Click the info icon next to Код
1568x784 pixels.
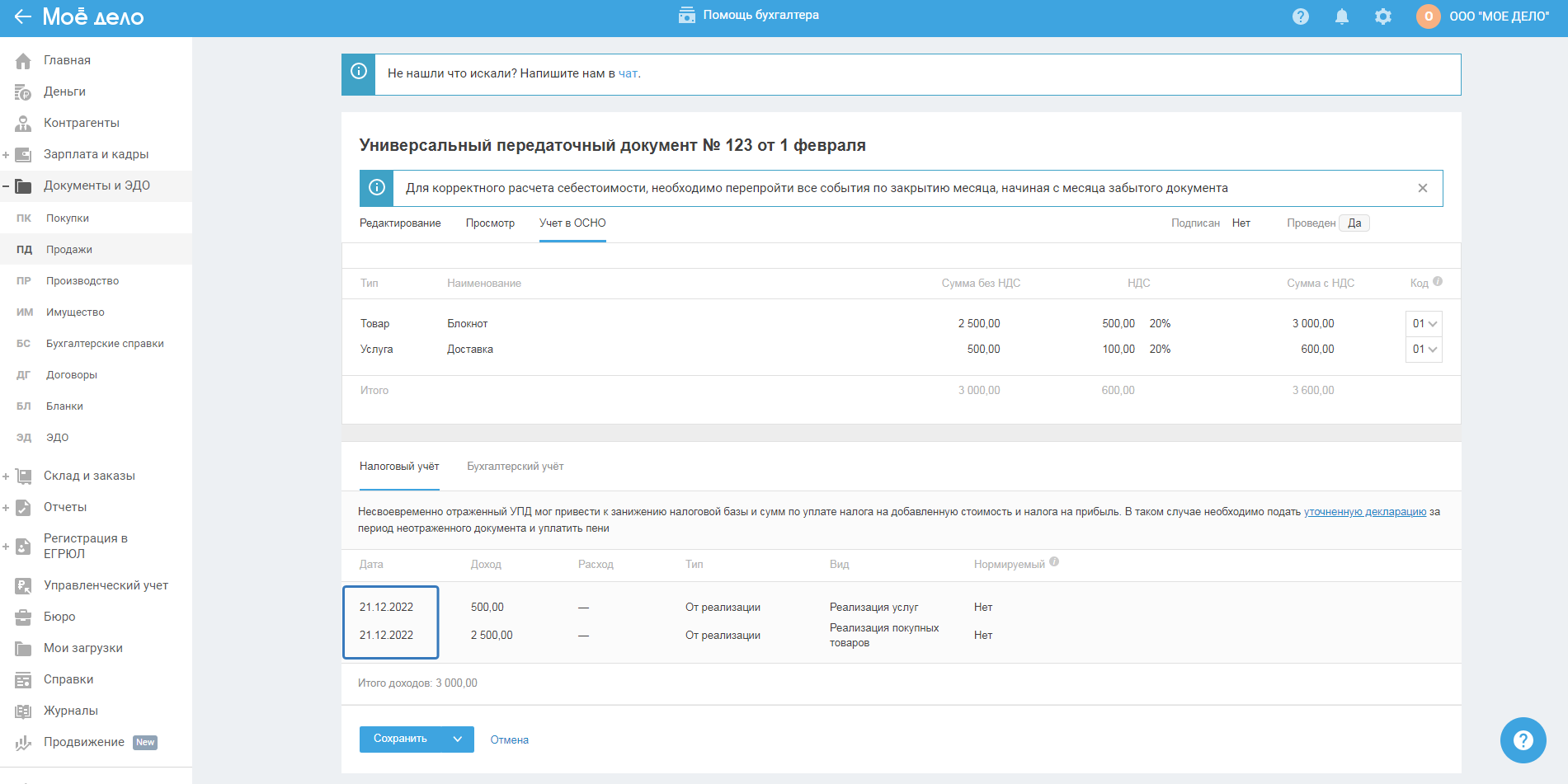tap(1438, 282)
